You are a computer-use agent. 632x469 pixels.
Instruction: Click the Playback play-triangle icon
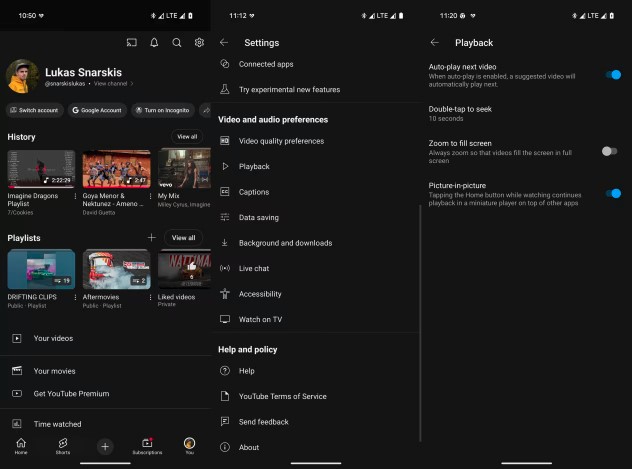(x=225, y=166)
